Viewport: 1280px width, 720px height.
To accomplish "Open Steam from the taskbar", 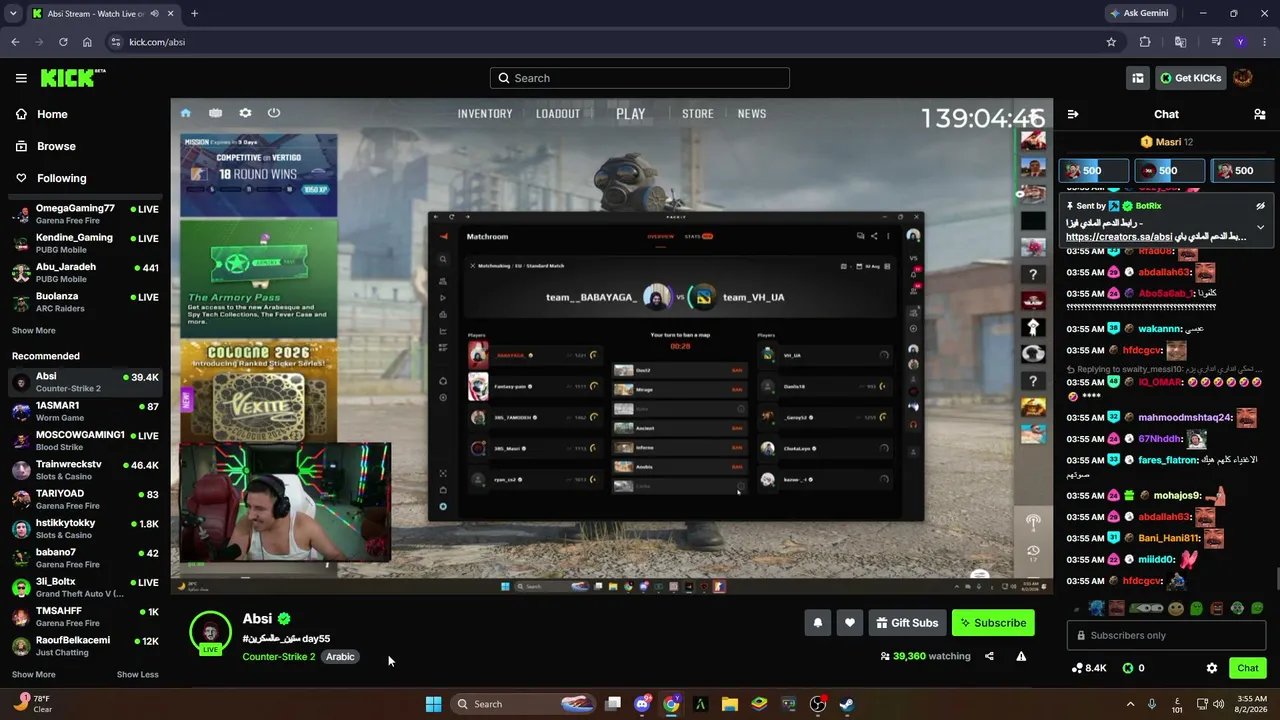I will 846,704.
